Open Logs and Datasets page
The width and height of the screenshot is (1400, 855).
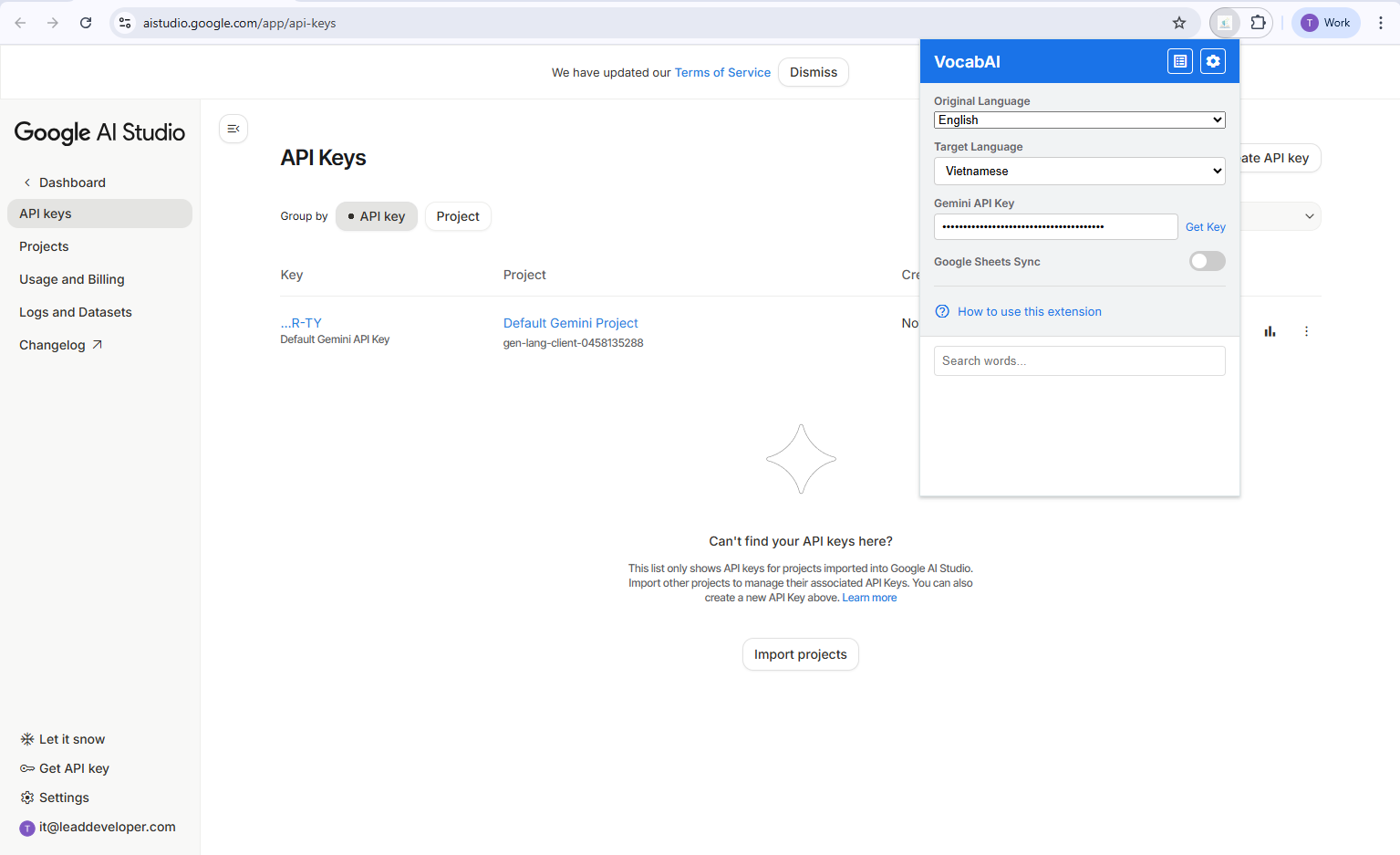tap(75, 312)
